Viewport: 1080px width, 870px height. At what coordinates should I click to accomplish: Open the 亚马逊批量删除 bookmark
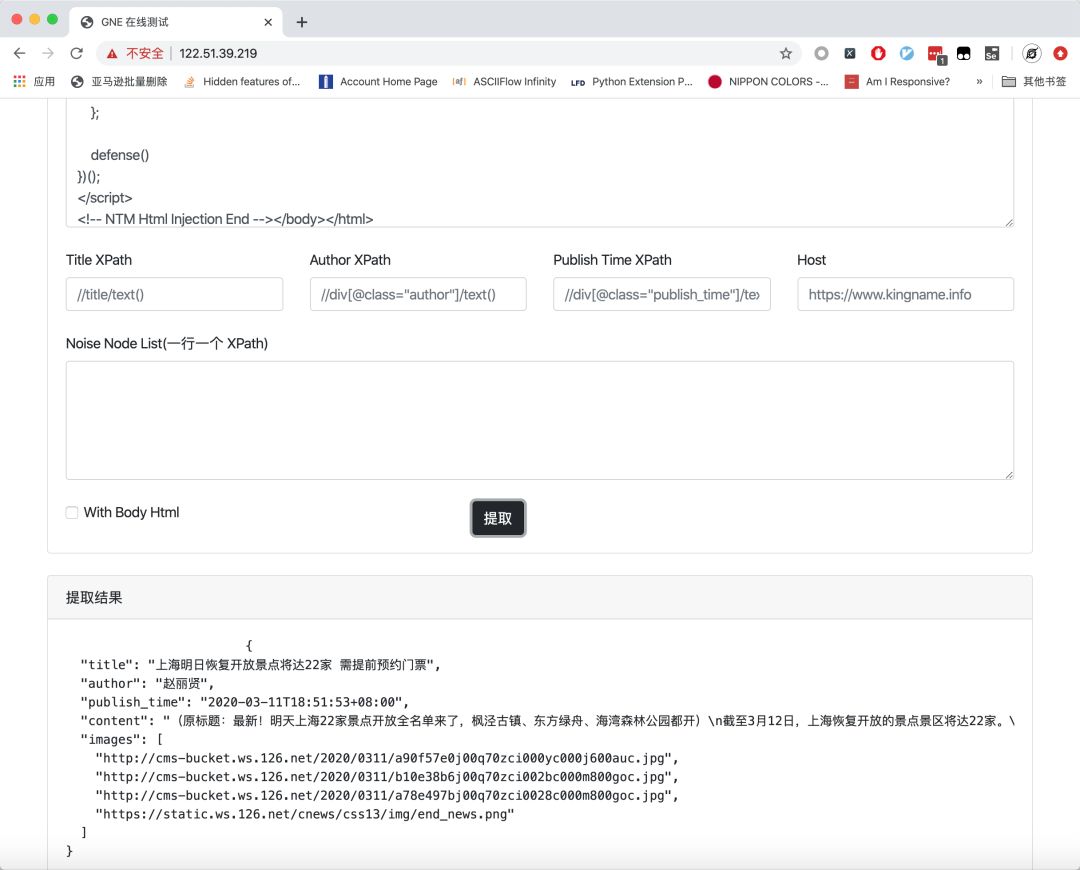(119, 81)
